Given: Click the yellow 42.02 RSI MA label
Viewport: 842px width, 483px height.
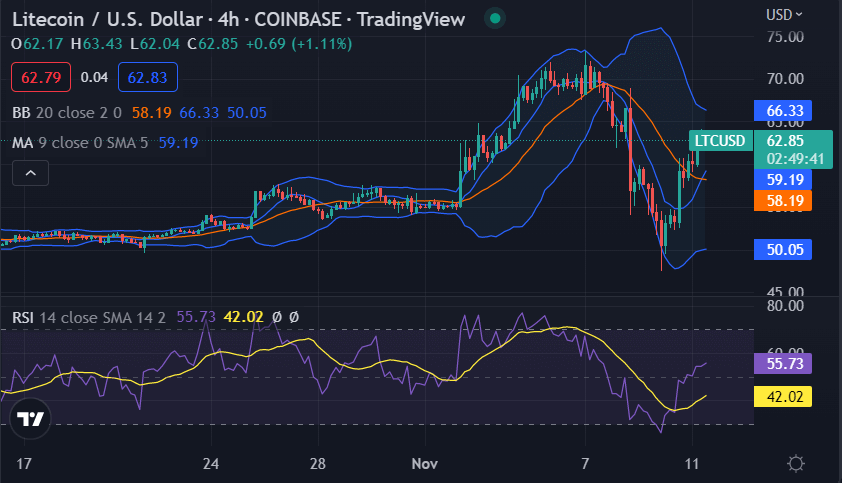Looking at the screenshot, I should click(x=783, y=397).
